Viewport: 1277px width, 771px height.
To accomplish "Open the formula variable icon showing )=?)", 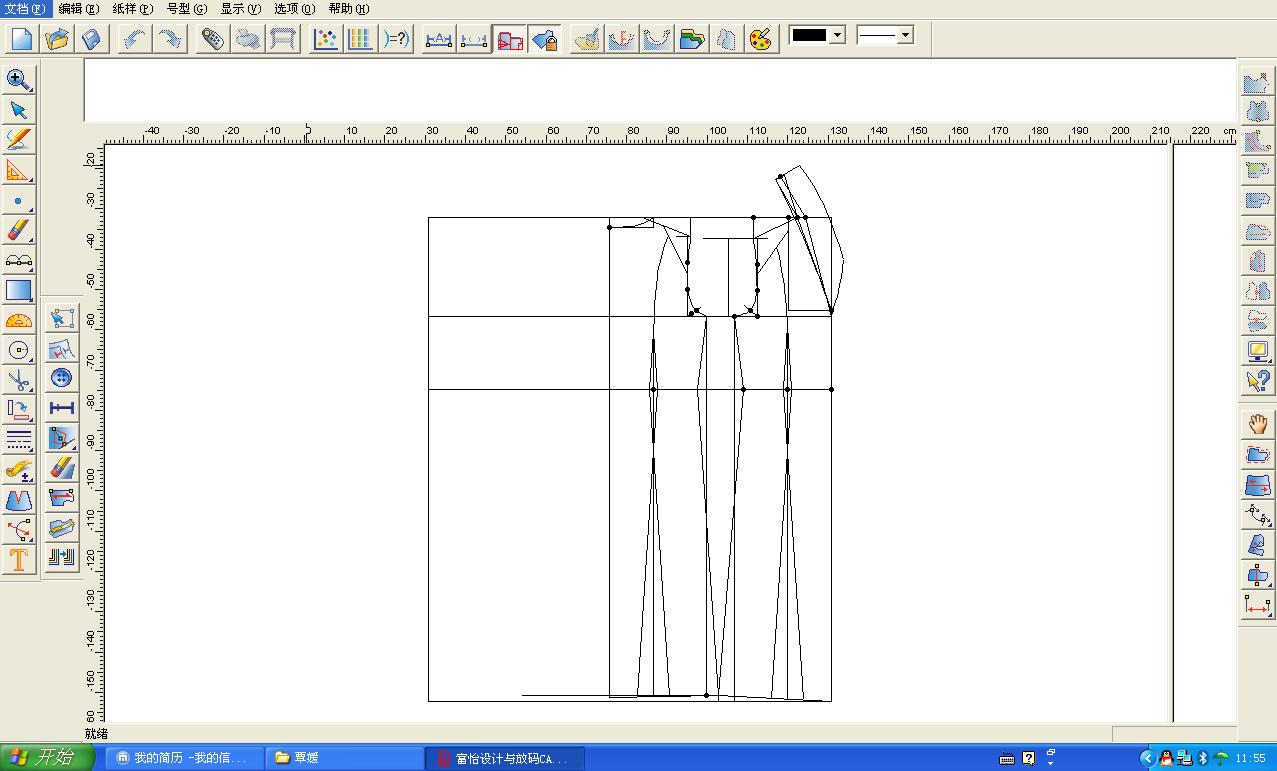I will pyautogui.click(x=396, y=39).
